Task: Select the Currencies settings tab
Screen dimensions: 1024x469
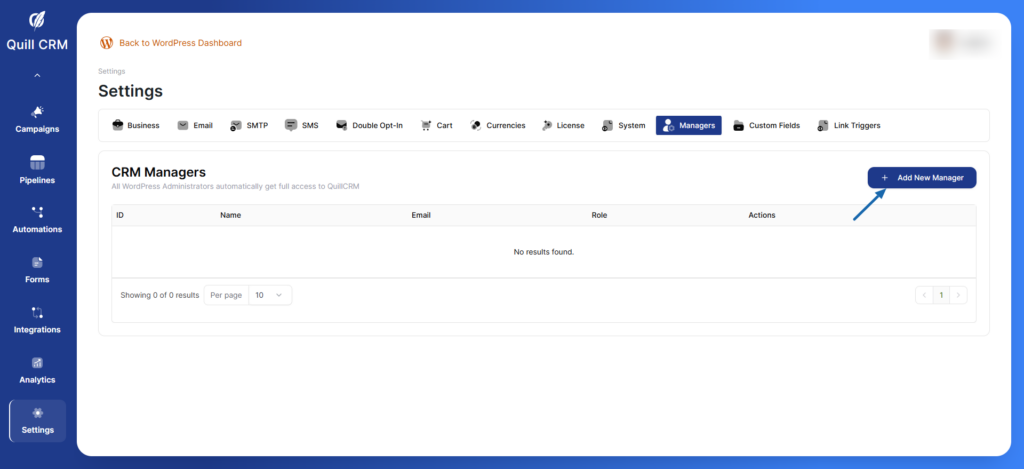Action: point(497,126)
